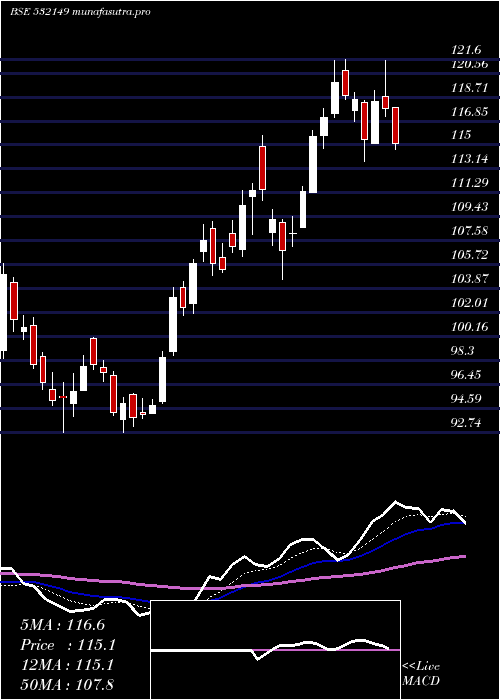Click the 12MA : 115.1 readout

(x=67, y=665)
